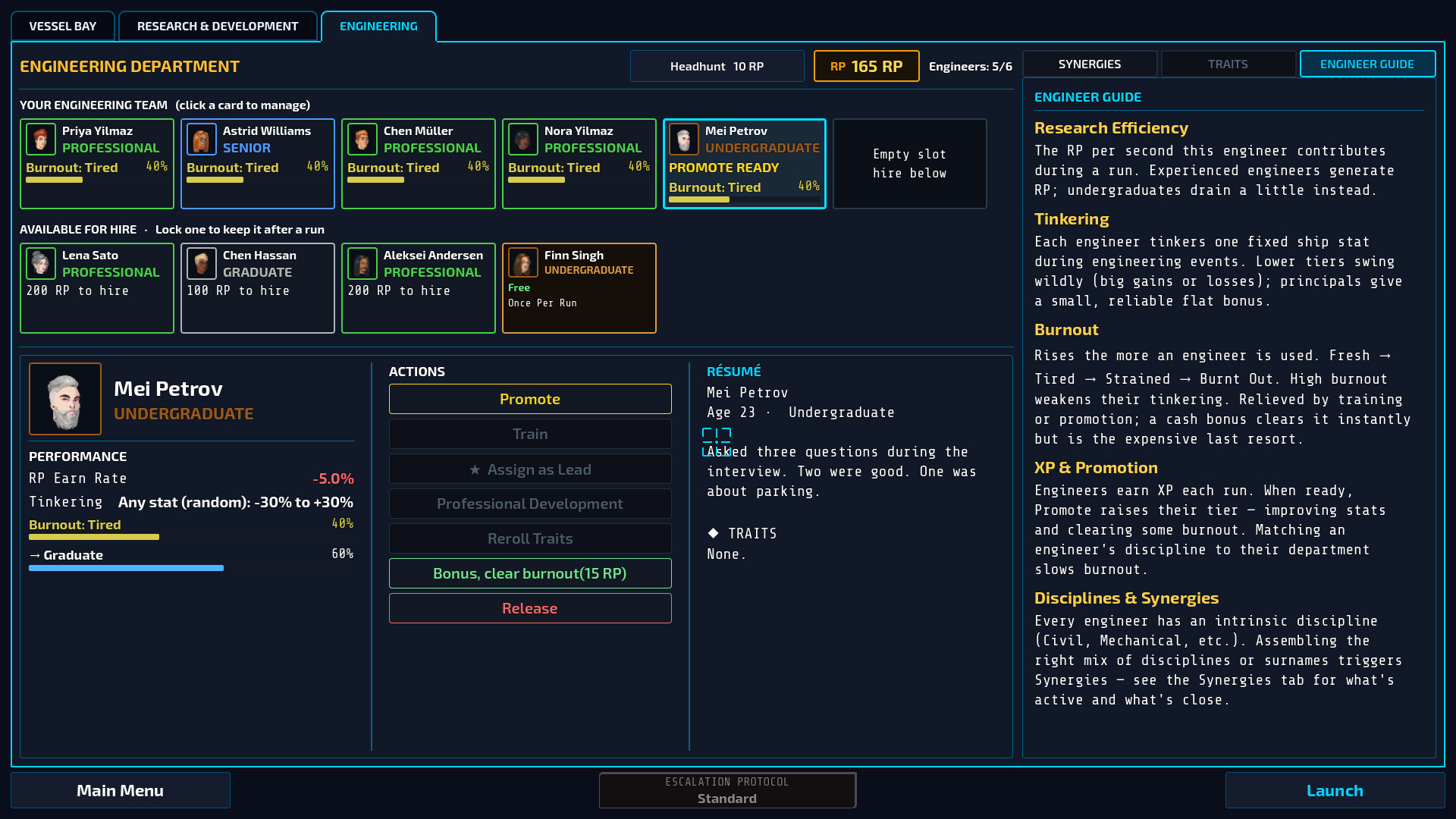Select Lena Sato's hire card for 200 RP
Viewport: 1456px width, 819px height.
97,288
